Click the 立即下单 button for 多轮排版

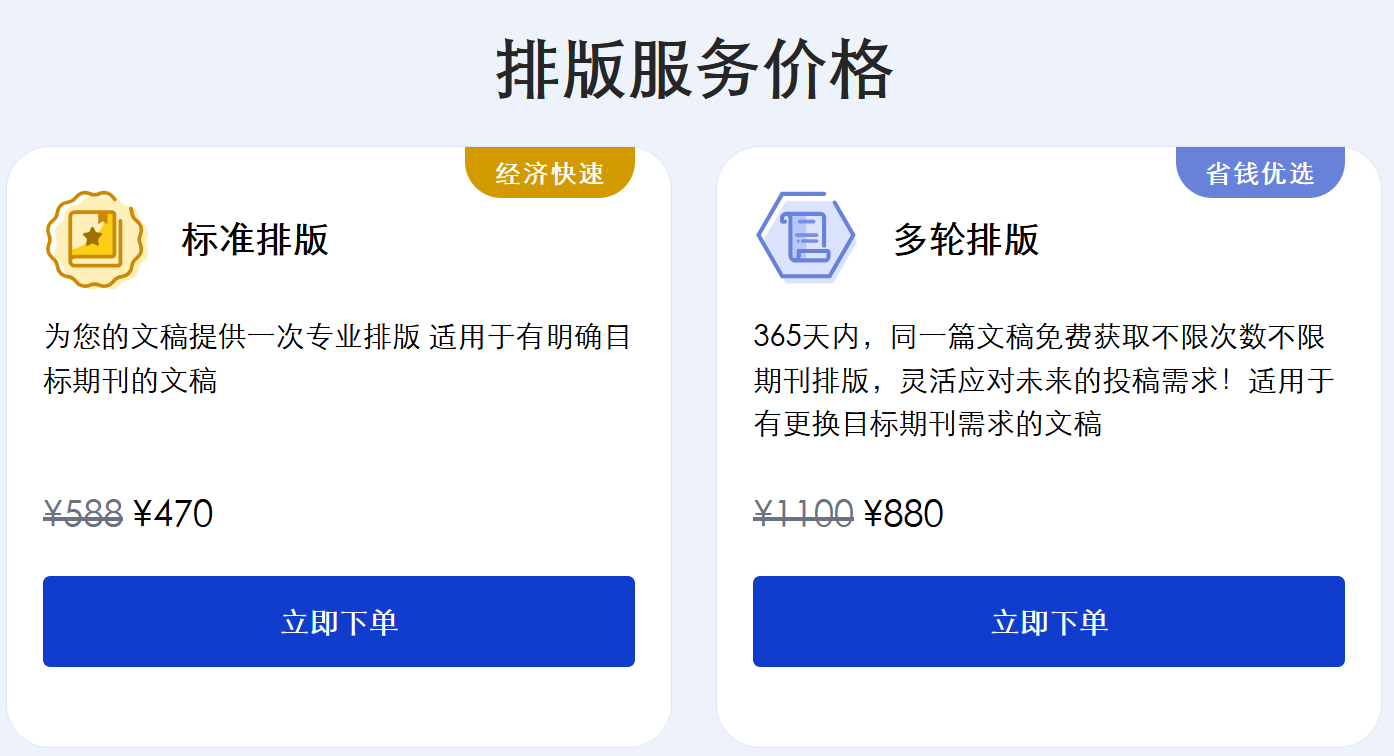point(1049,620)
